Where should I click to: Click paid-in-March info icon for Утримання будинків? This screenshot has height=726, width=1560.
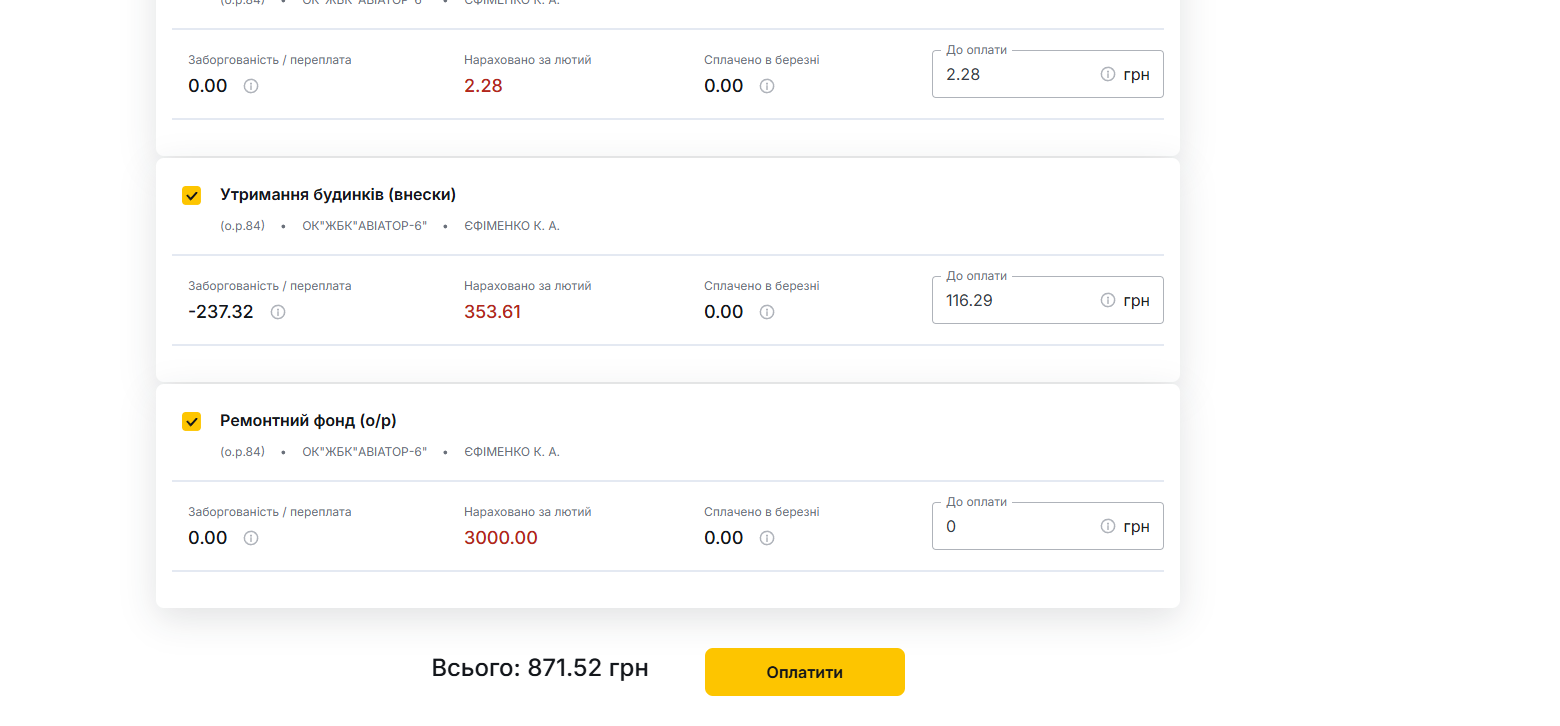[767, 312]
